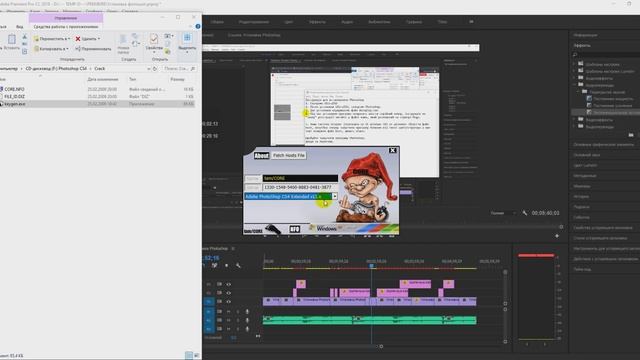Switch to the 'Редактирование' workspace tab
Viewport: 640px width, 360px height.
(254, 22)
